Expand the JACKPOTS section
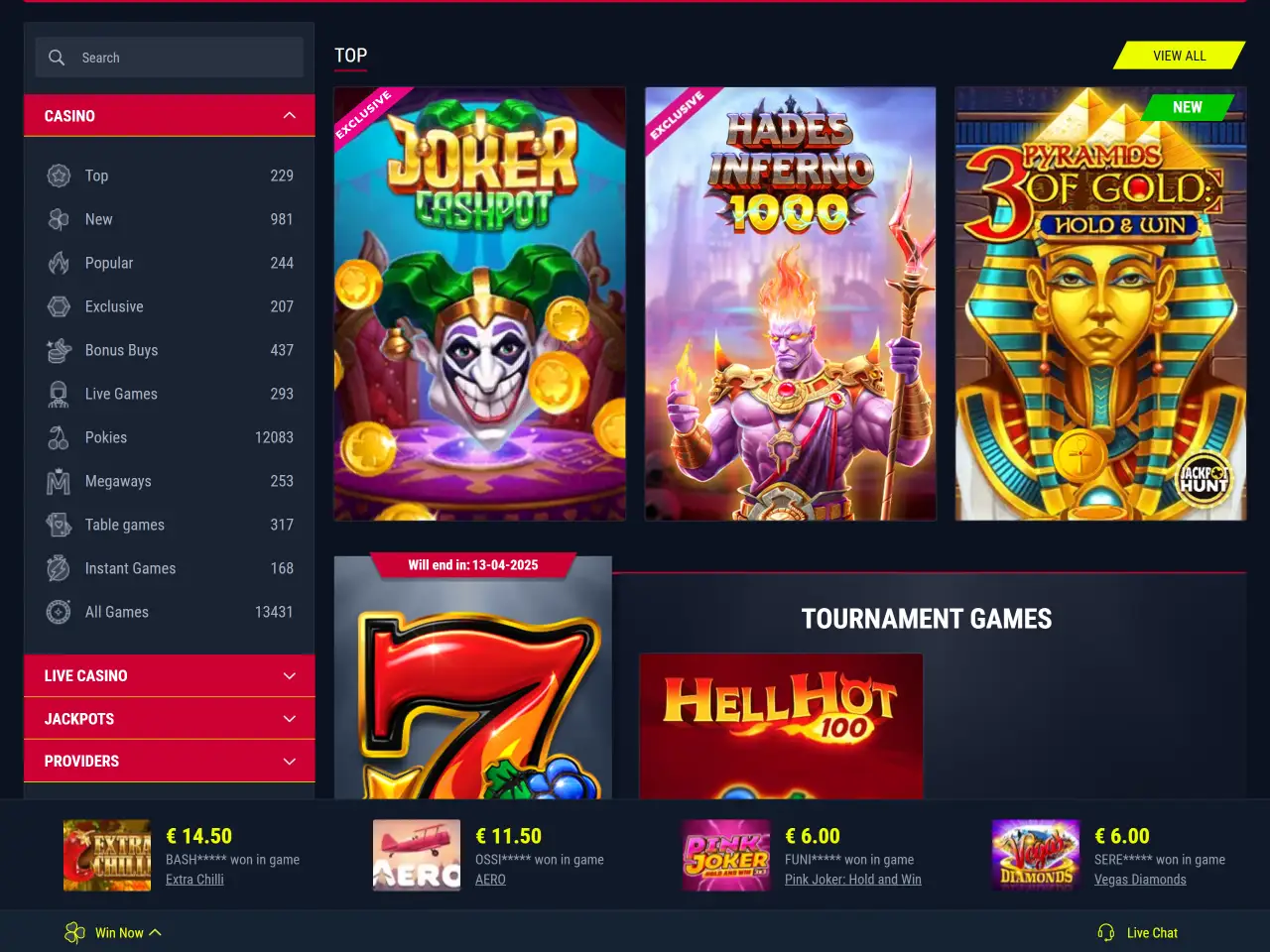Viewport: 1270px width, 952px height. pos(170,719)
